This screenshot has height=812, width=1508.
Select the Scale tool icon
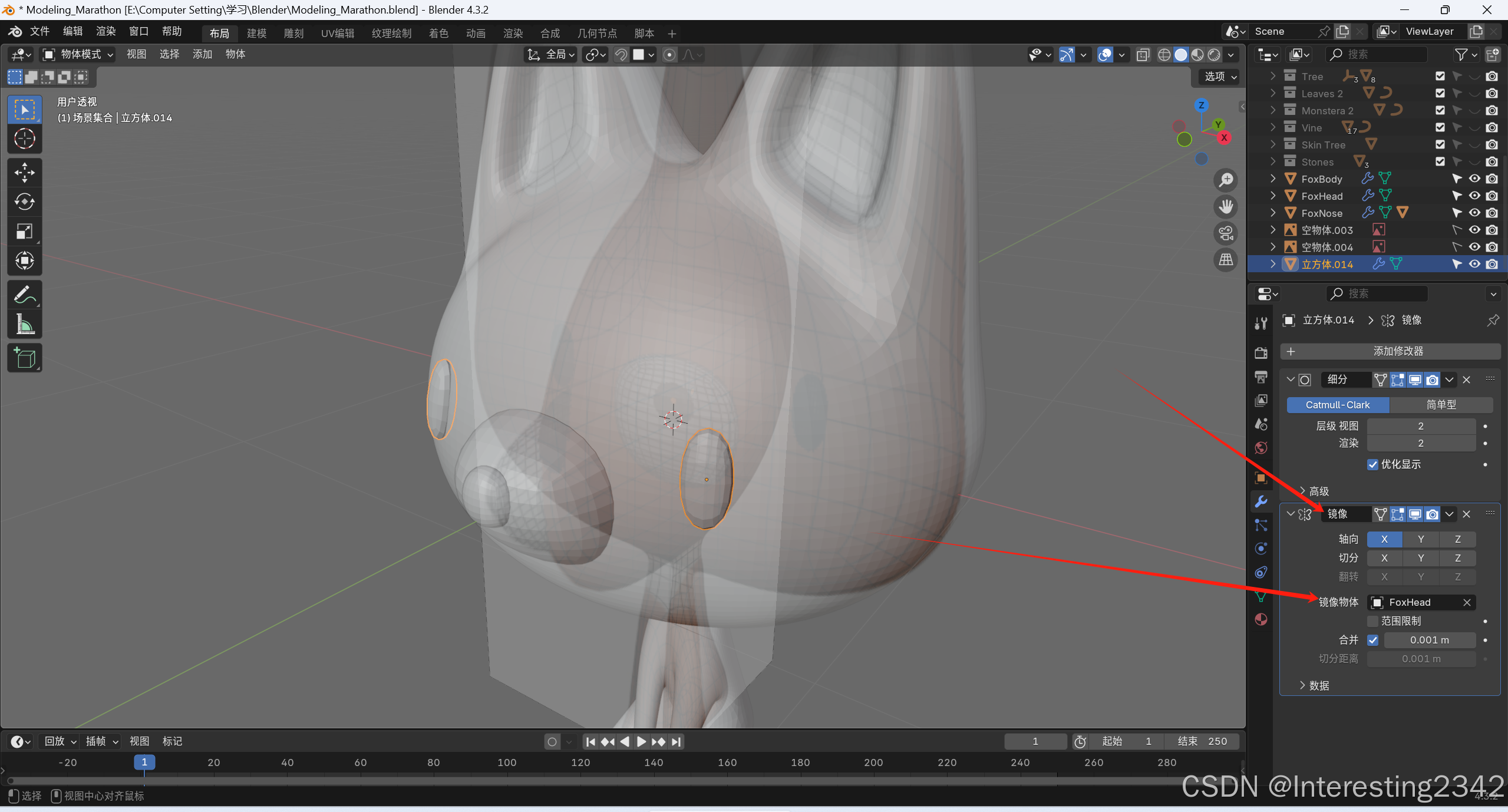(x=24, y=231)
